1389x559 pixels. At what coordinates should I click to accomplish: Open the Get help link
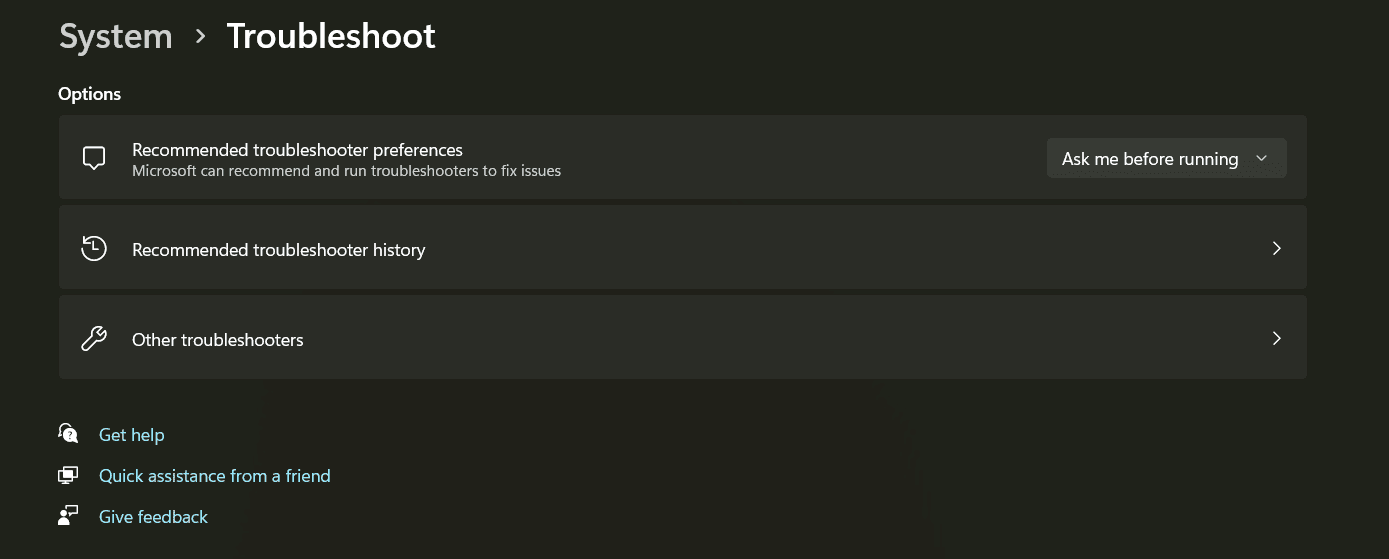coord(131,435)
